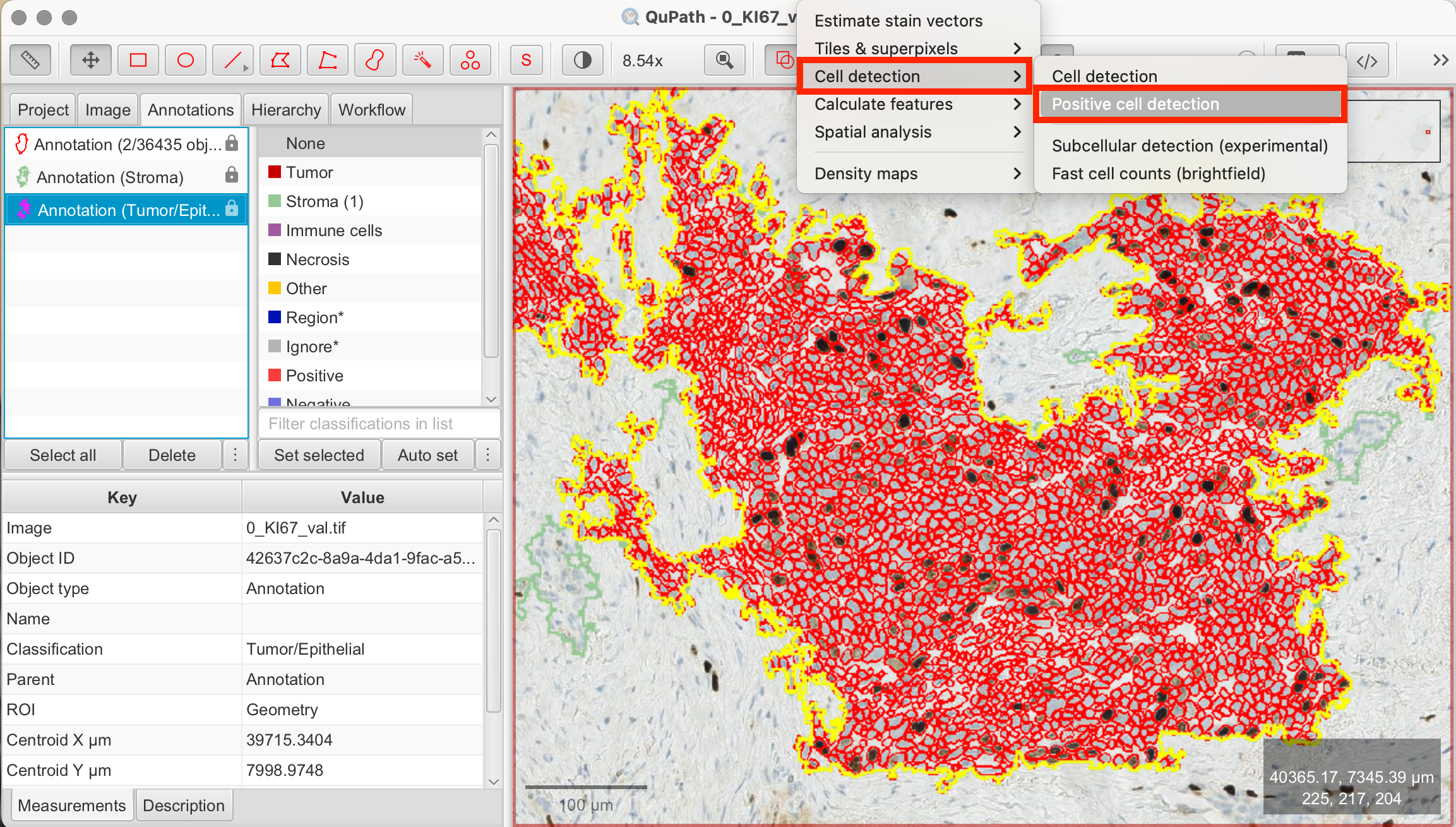
Task: Select the Ellipse annotation tool
Action: (x=186, y=61)
